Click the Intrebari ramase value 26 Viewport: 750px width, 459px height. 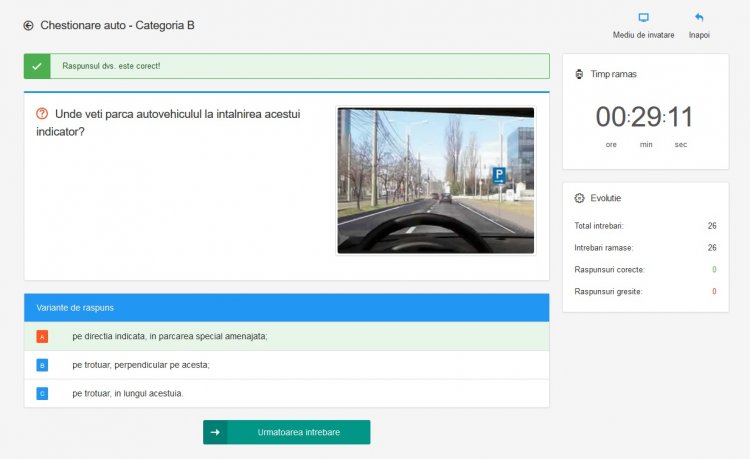pos(712,248)
